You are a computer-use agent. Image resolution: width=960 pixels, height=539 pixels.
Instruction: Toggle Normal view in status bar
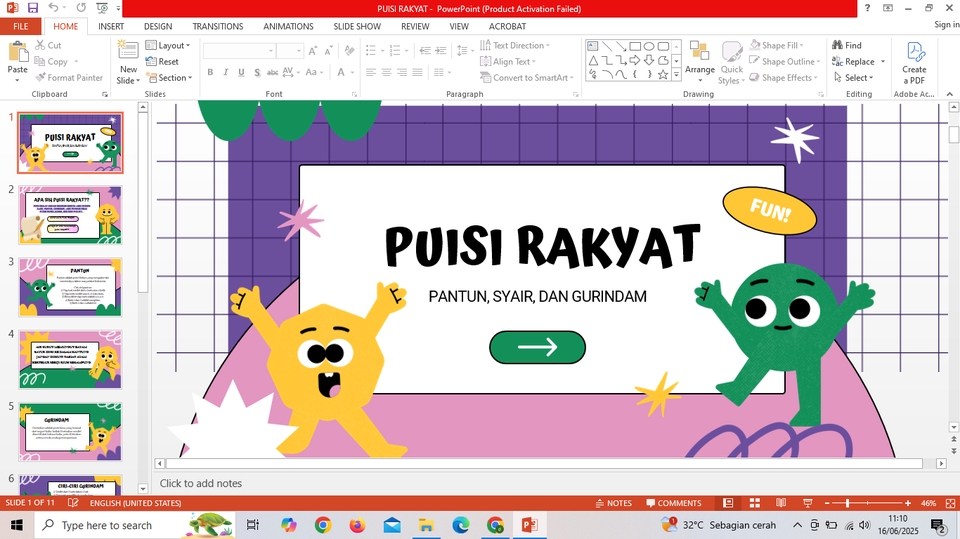[x=728, y=503]
